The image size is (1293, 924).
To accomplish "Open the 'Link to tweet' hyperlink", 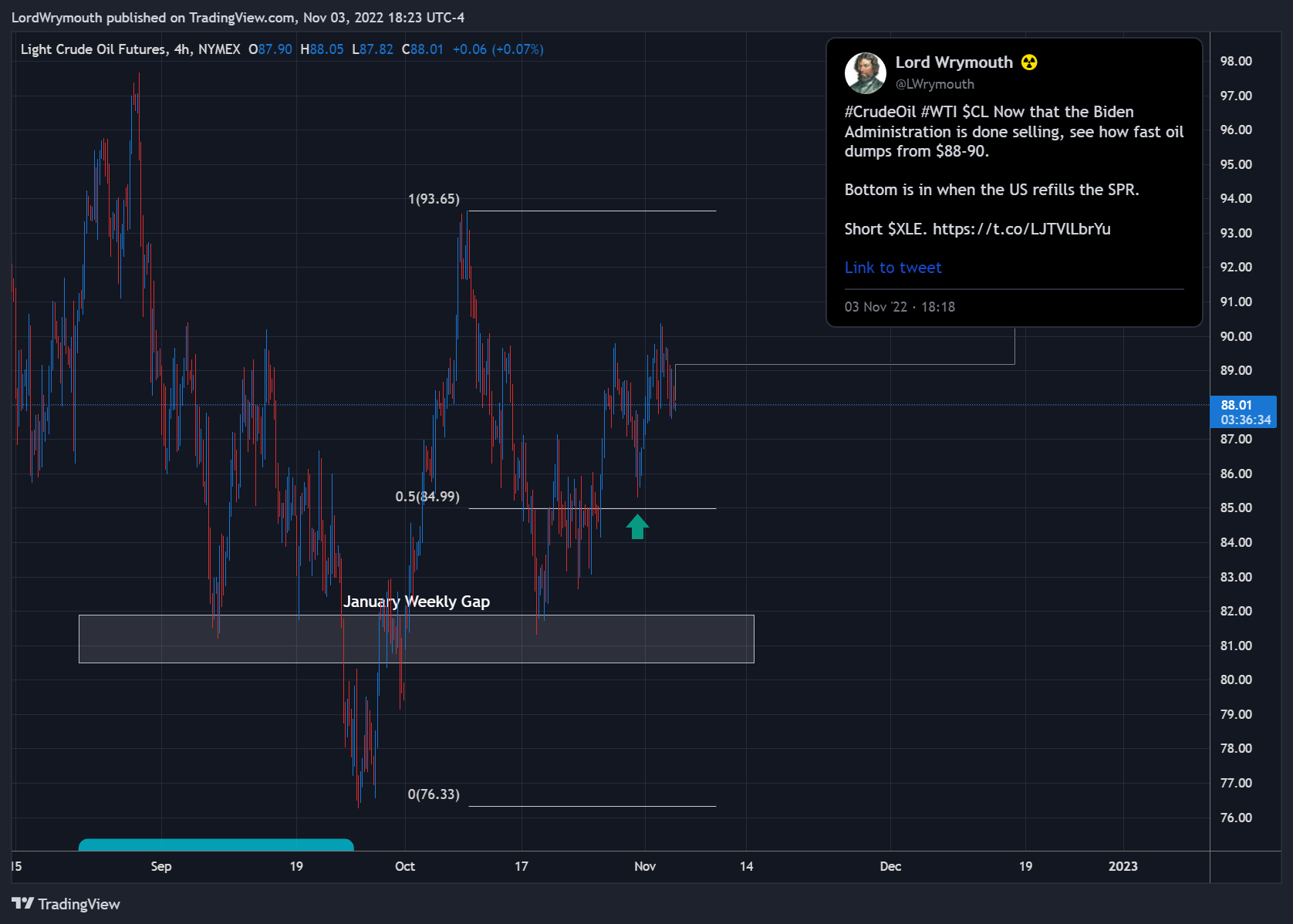I will pyautogui.click(x=893, y=268).
